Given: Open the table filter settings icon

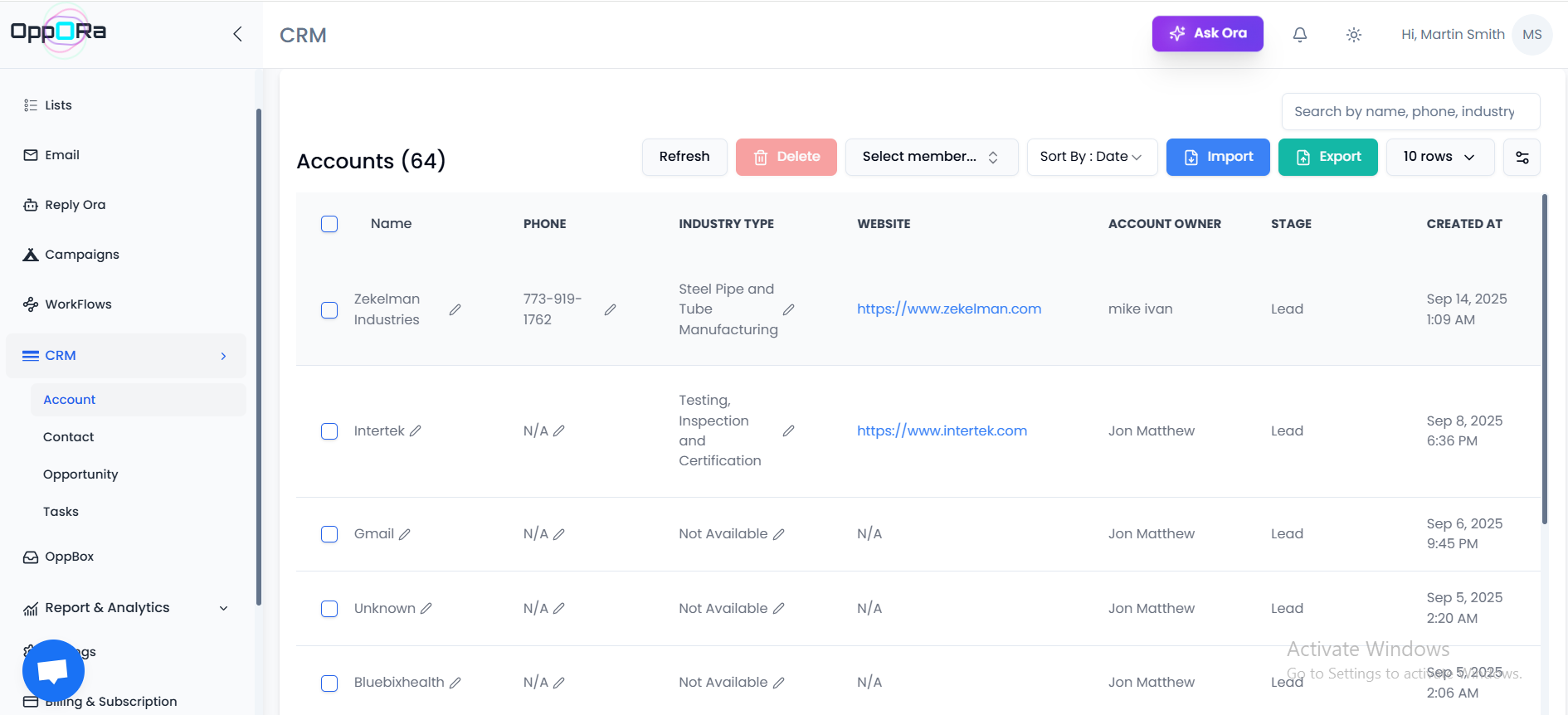Looking at the screenshot, I should point(1522,158).
